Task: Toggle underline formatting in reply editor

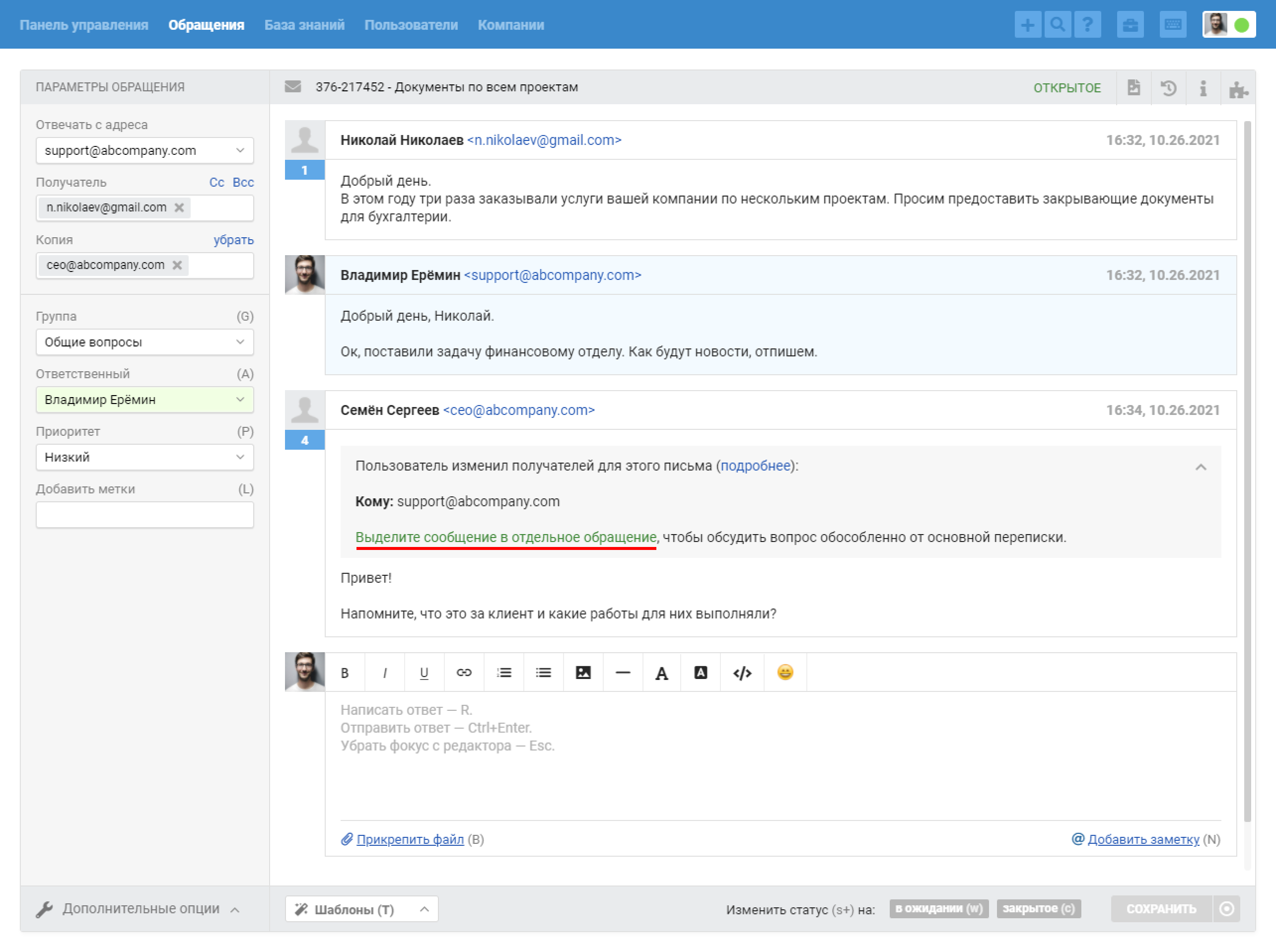Action: click(x=424, y=673)
